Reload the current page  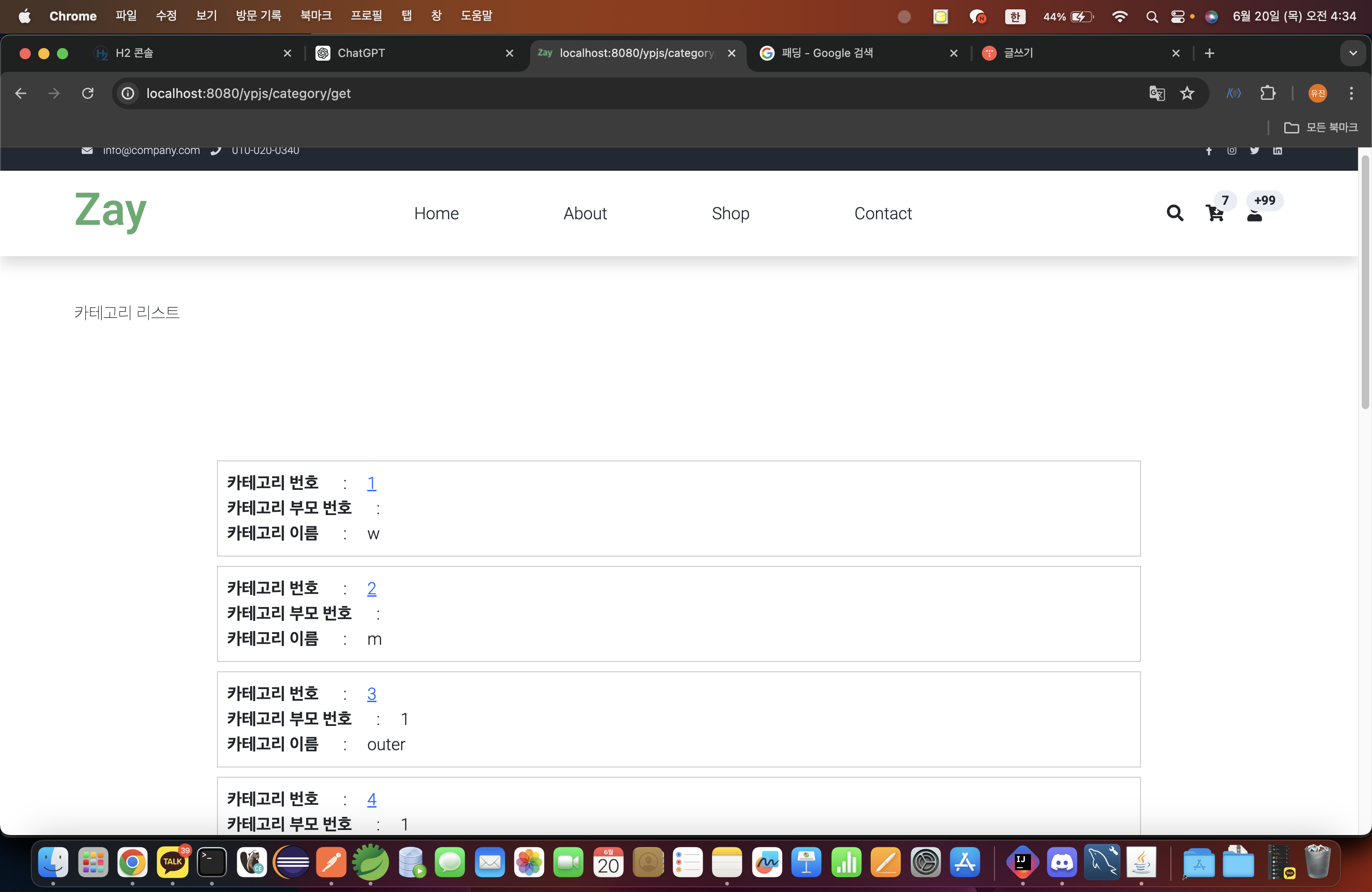tap(88, 93)
